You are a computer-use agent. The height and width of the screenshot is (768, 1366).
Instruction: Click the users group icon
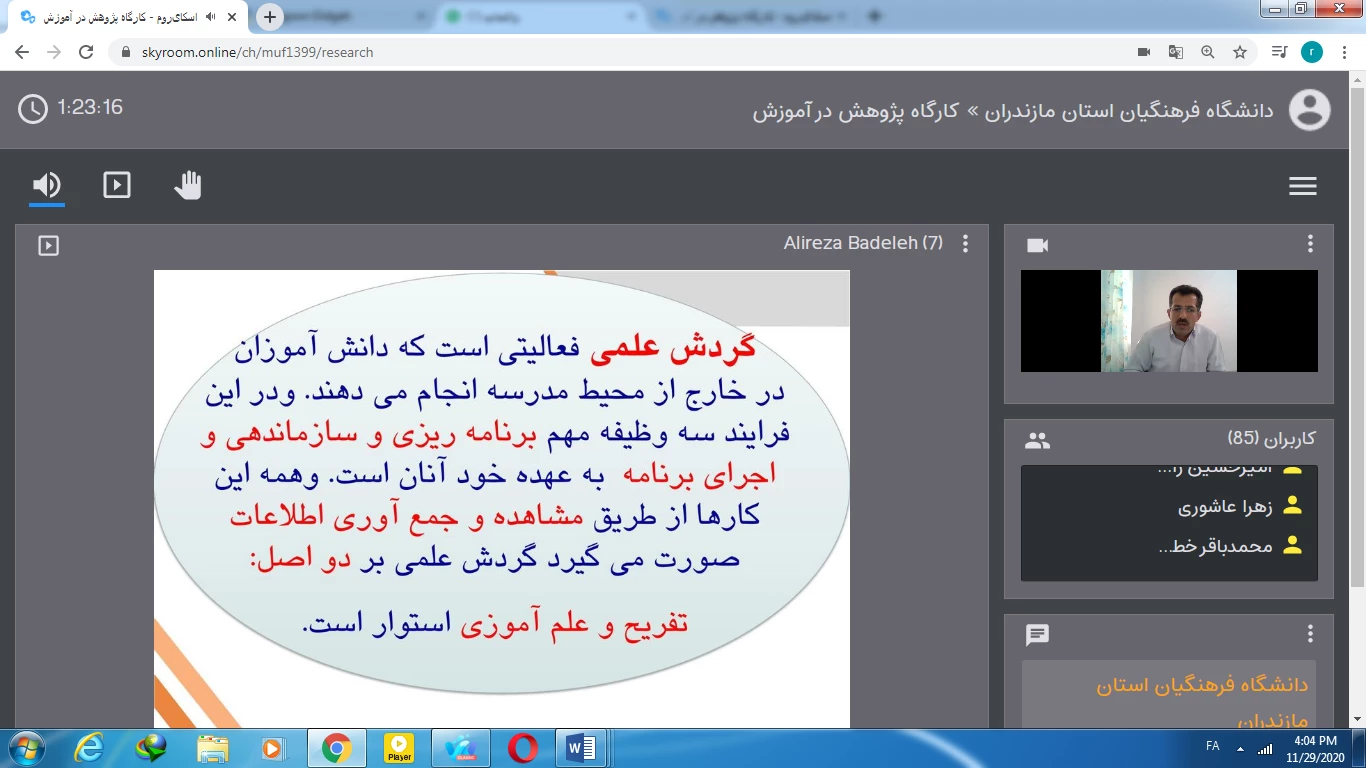pos(1037,440)
